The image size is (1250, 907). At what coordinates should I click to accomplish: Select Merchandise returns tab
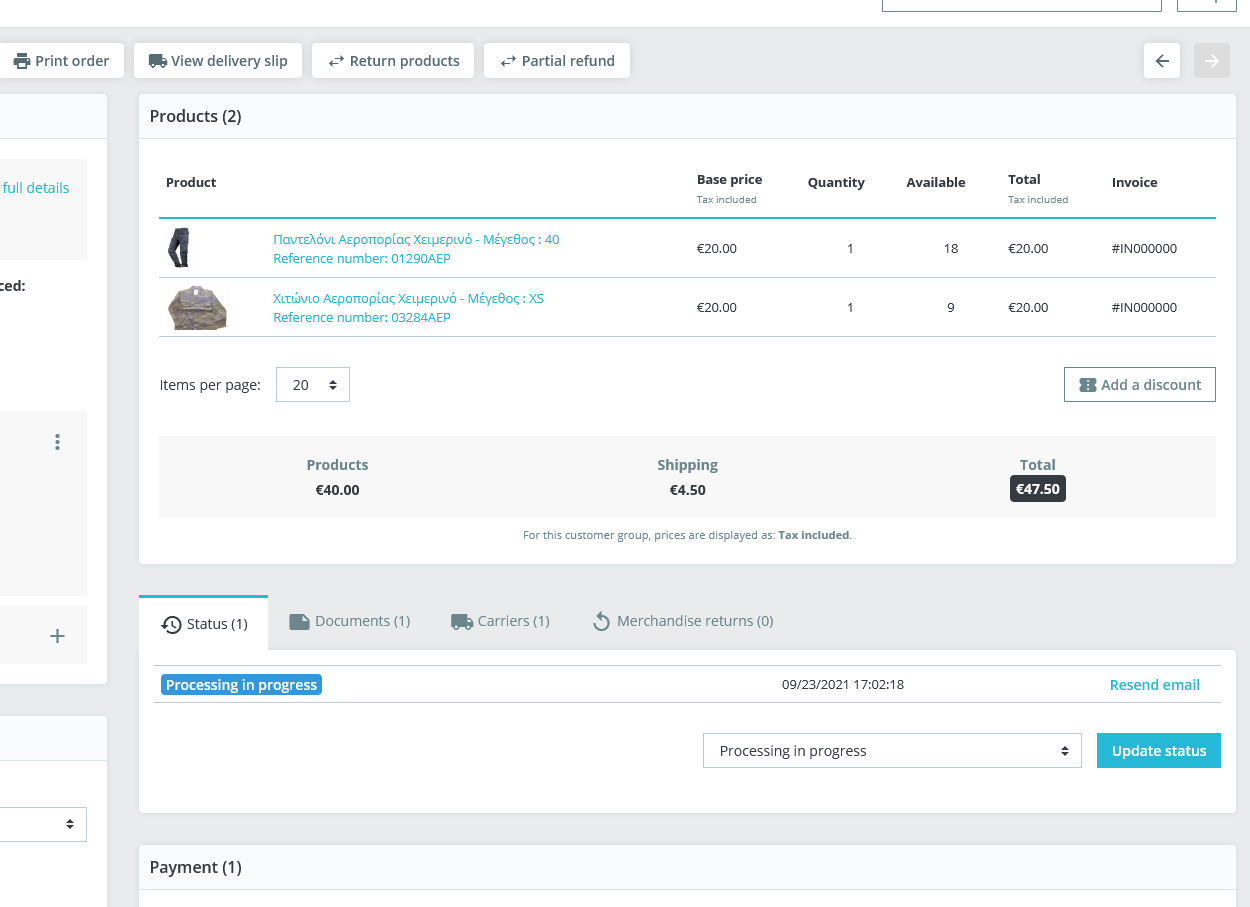(683, 621)
